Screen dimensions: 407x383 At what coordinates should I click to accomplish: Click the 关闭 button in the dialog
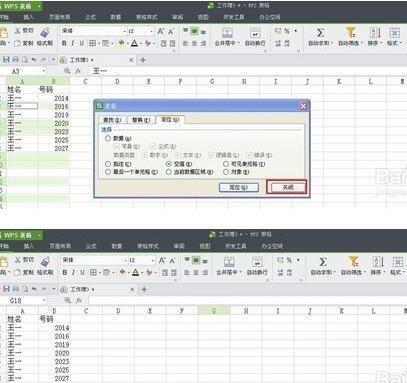click(x=288, y=188)
